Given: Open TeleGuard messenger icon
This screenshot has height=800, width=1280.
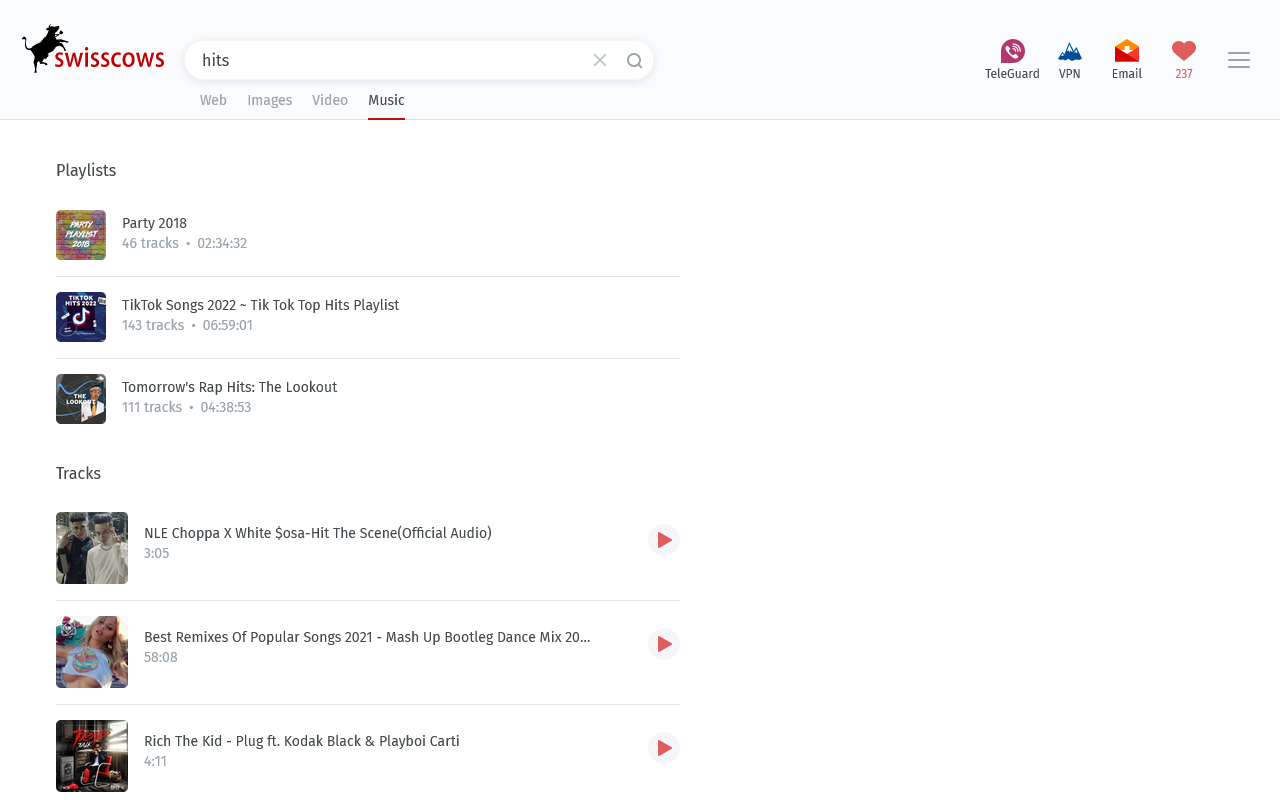Looking at the screenshot, I should 1012,60.
